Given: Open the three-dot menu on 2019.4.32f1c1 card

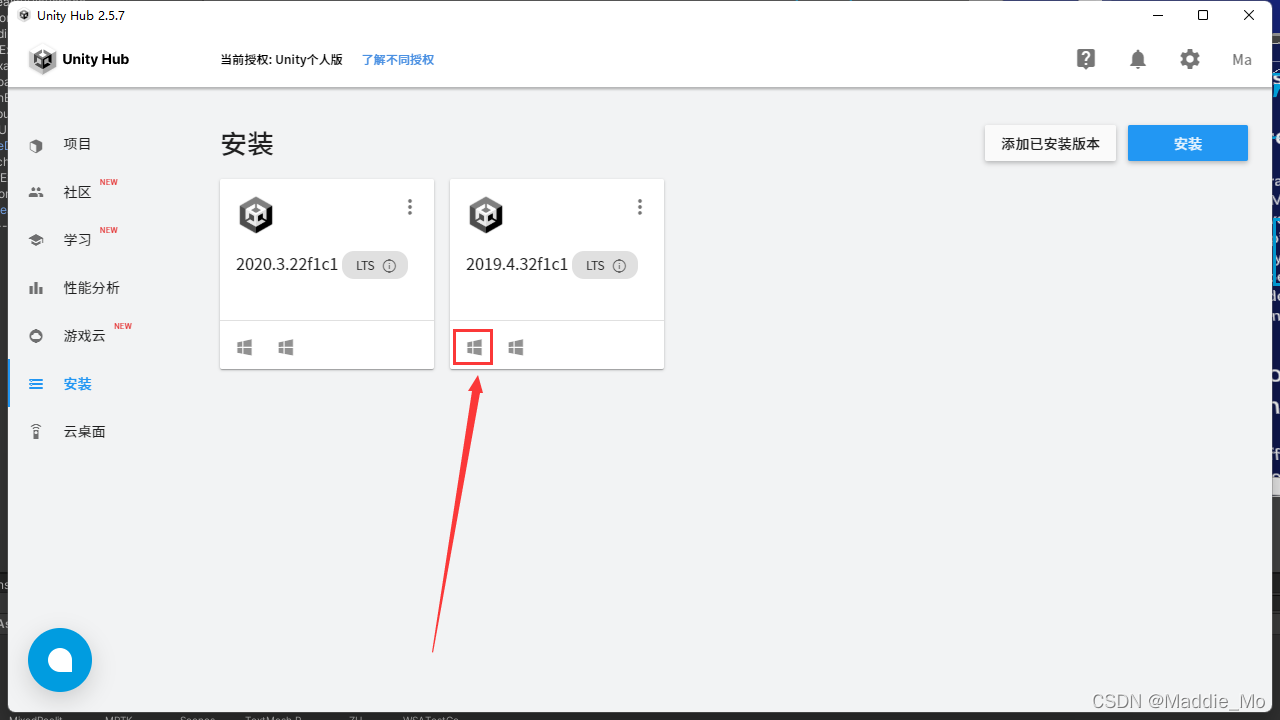Looking at the screenshot, I should pos(640,207).
